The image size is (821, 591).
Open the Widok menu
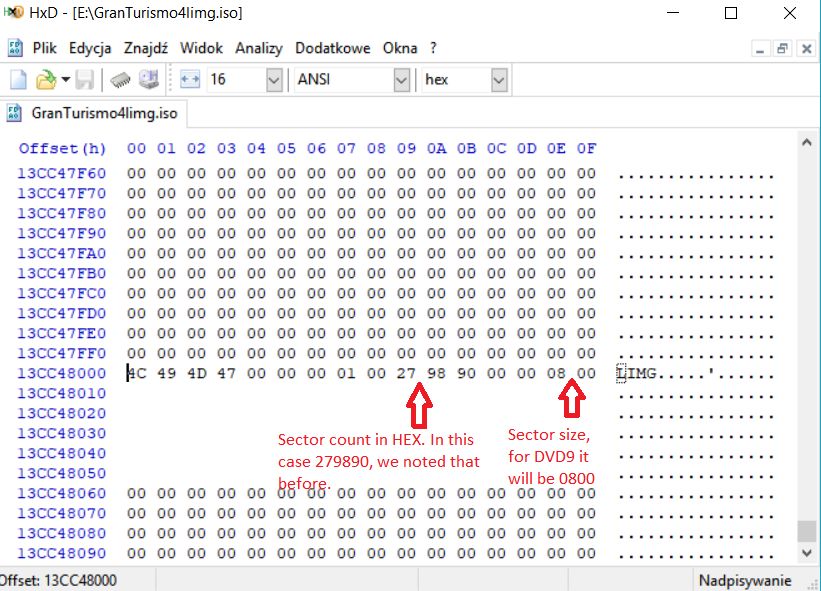(202, 48)
